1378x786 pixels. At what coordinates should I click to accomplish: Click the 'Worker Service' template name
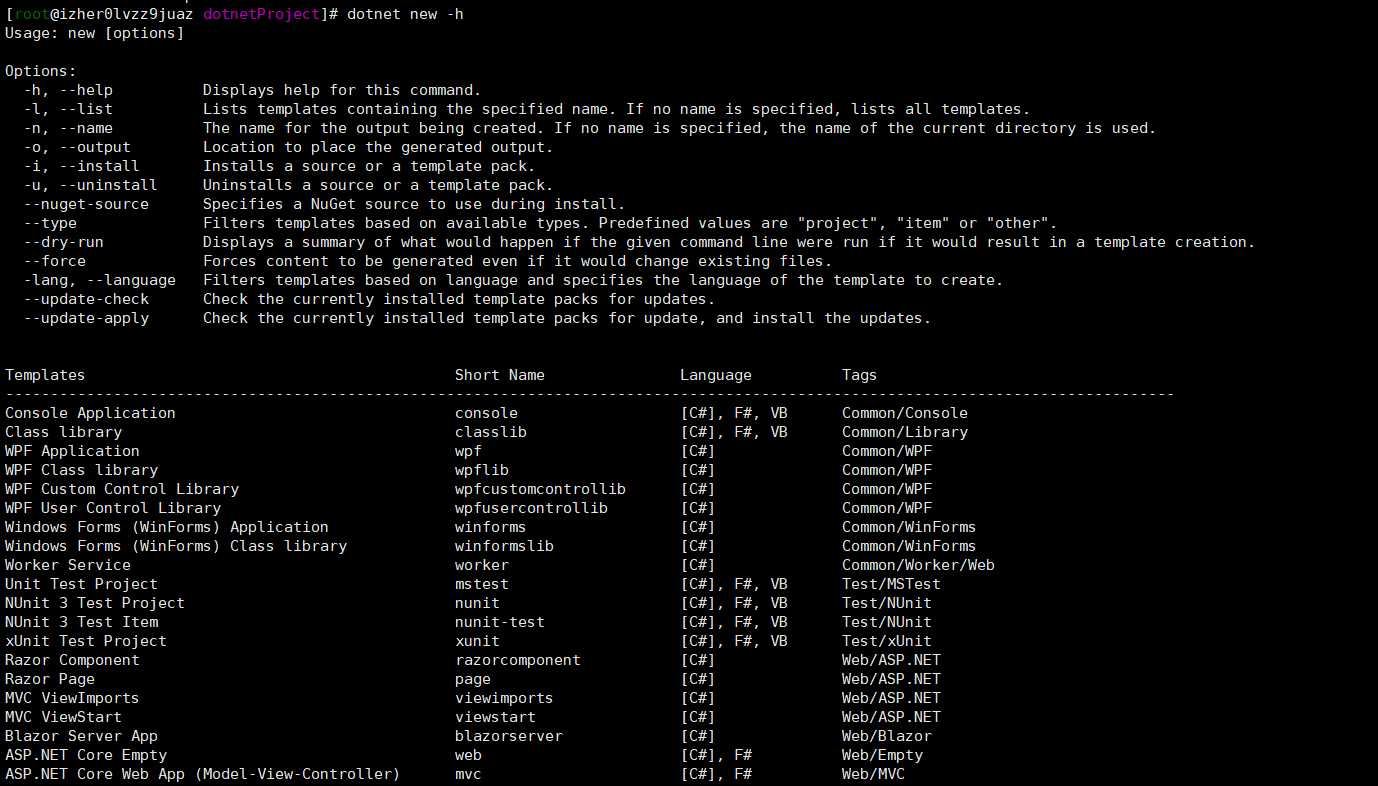68,565
